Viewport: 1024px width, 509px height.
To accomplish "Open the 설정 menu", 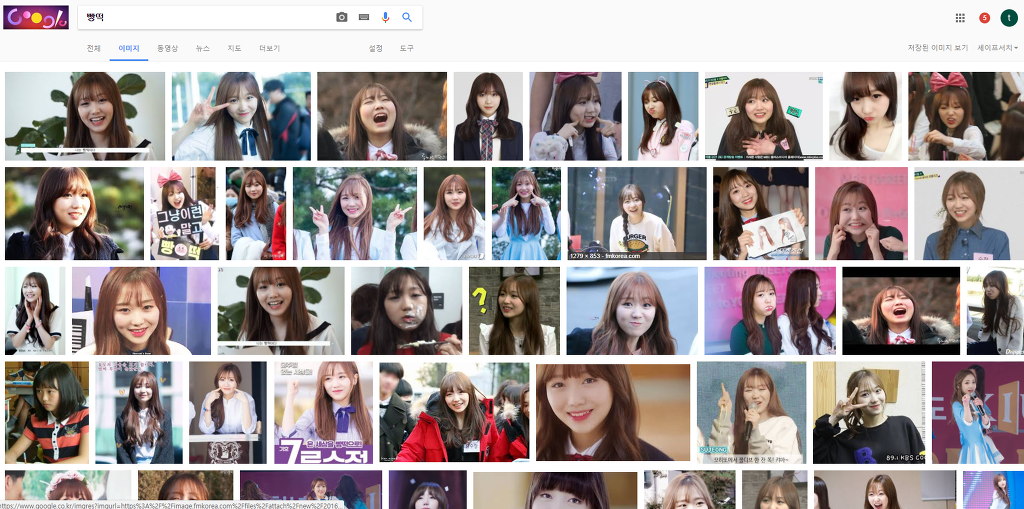I will [376, 48].
